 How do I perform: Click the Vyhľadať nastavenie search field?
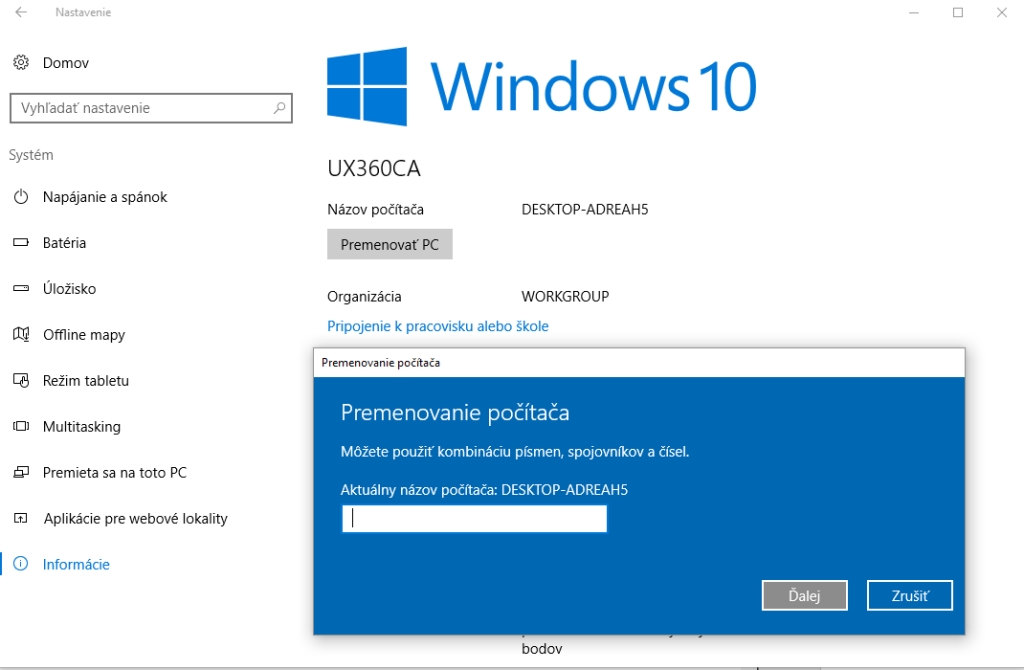point(140,108)
